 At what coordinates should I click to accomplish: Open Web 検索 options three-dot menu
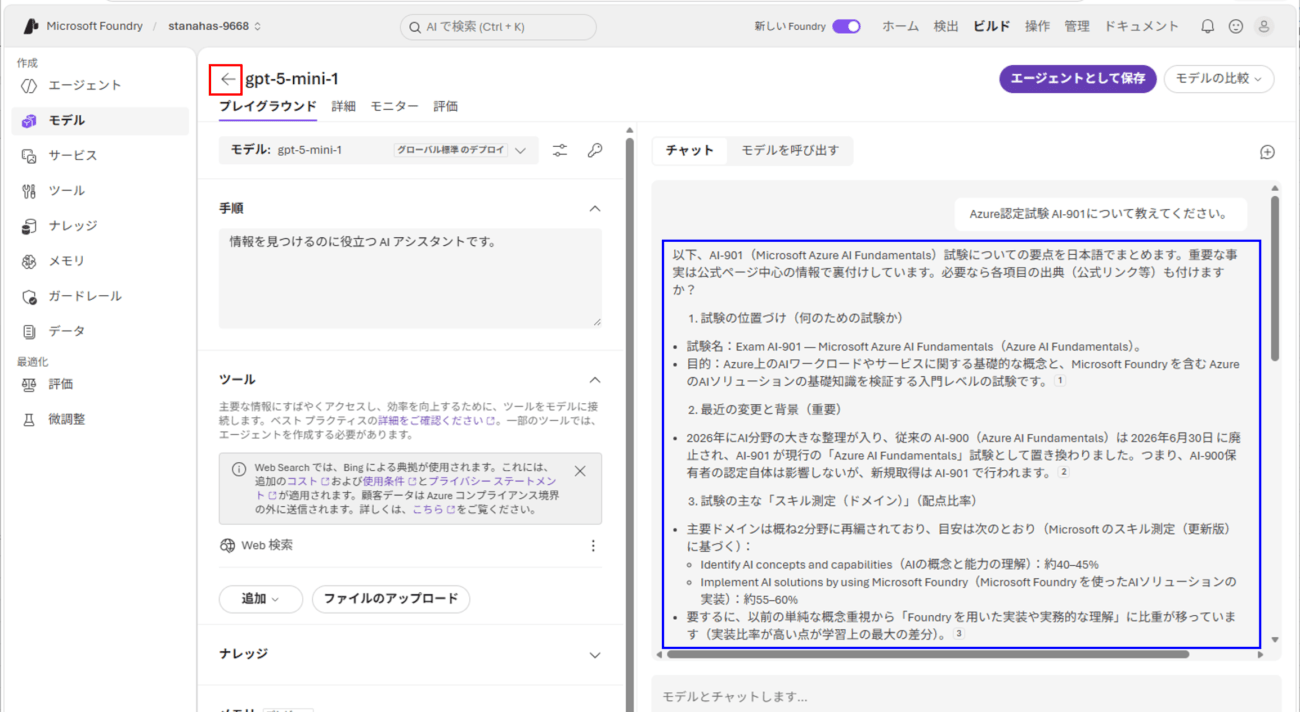(593, 546)
